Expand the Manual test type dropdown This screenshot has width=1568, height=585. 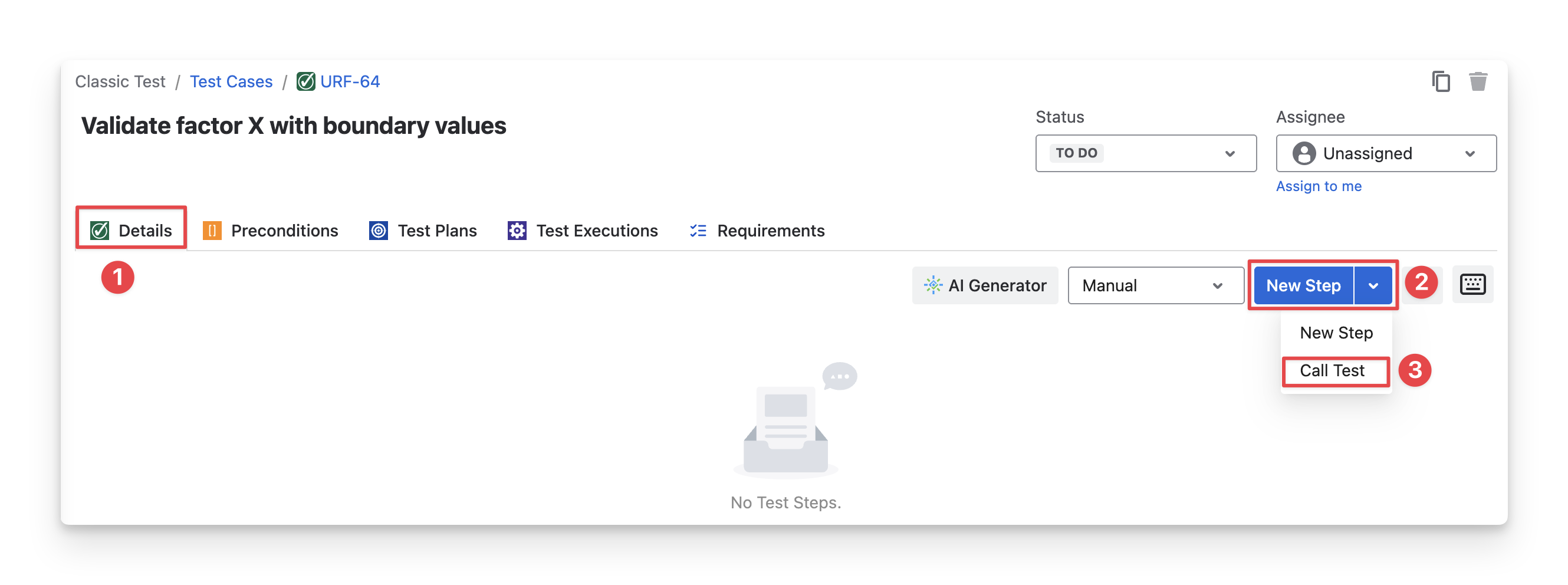tap(1155, 285)
